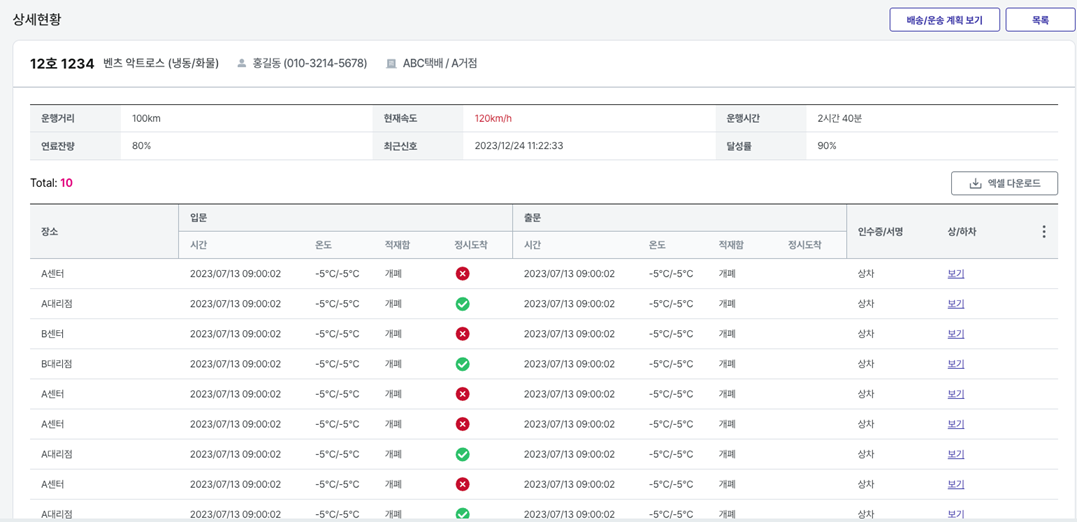The width and height of the screenshot is (1077, 522).
Task: Click the company text ABC택배 / A거점
Action: (440, 64)
